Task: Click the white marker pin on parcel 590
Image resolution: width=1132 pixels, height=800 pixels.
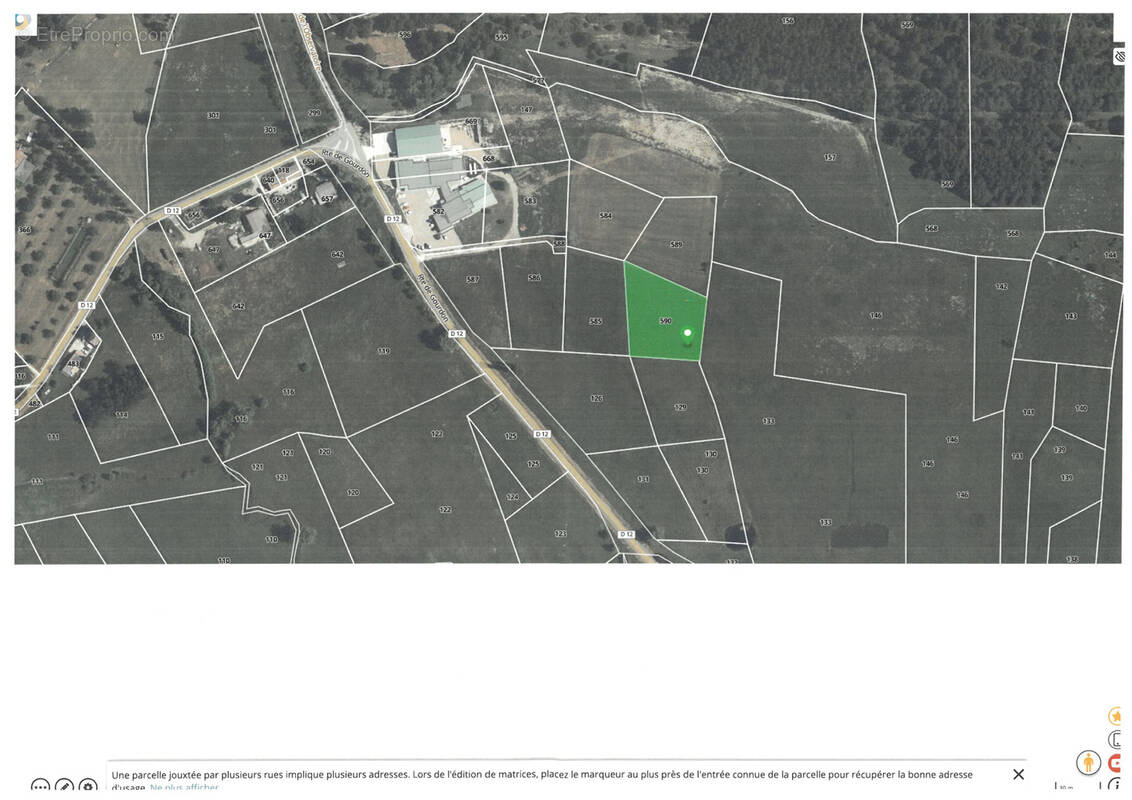Action: pos(687,333)
